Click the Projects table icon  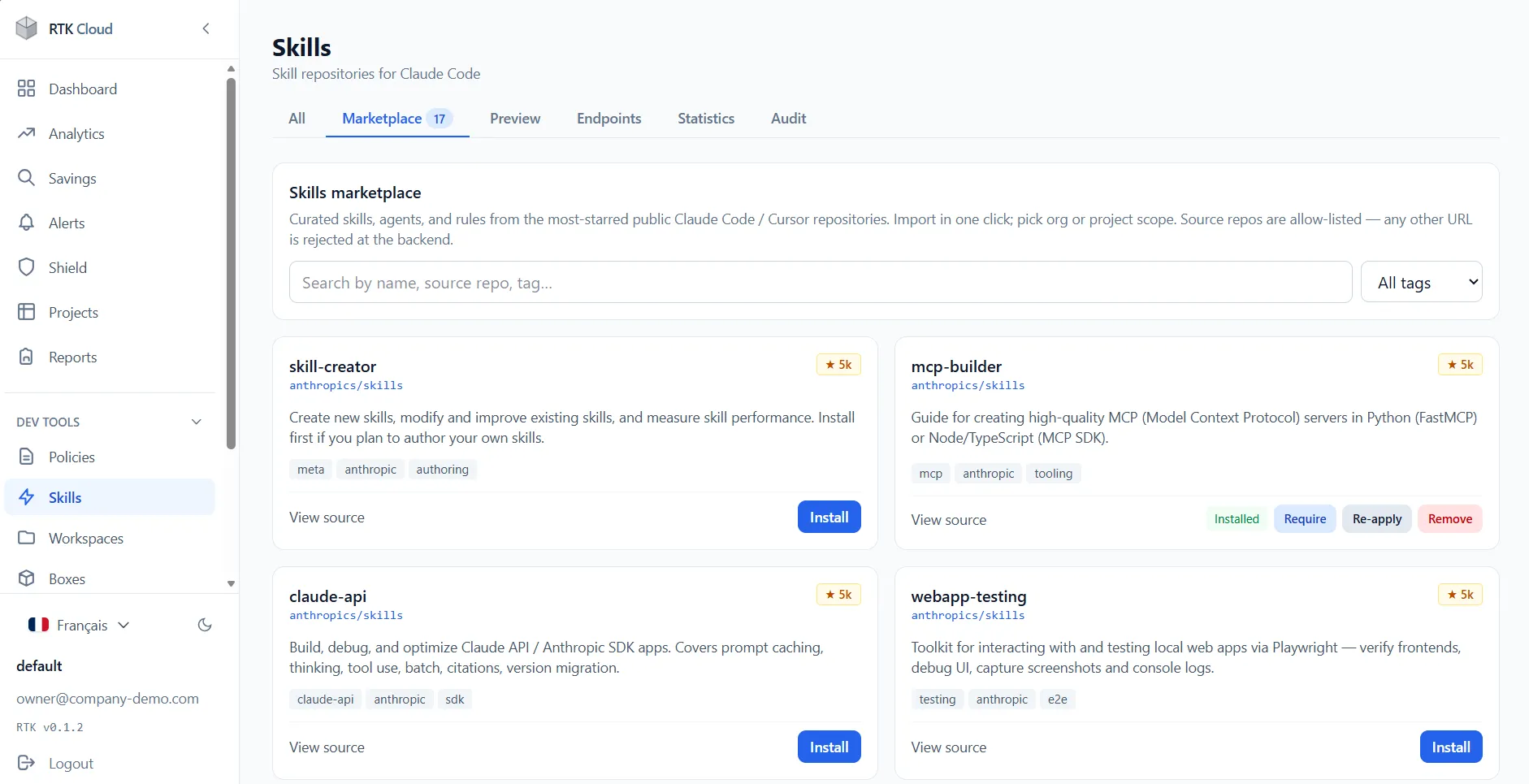[27, 312]
